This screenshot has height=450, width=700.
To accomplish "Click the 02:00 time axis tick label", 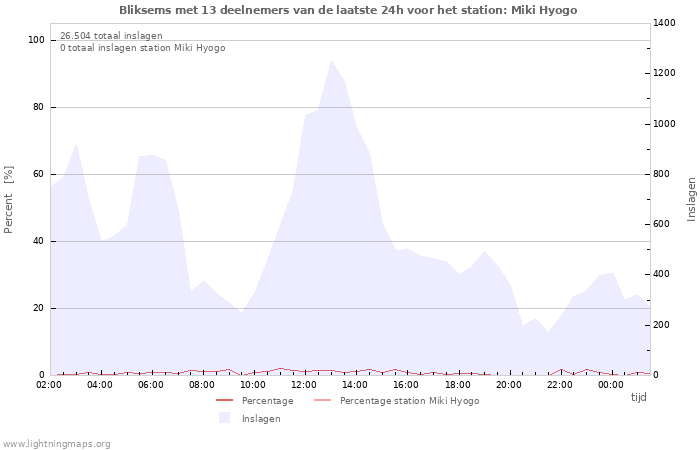I will coord(50,385).
